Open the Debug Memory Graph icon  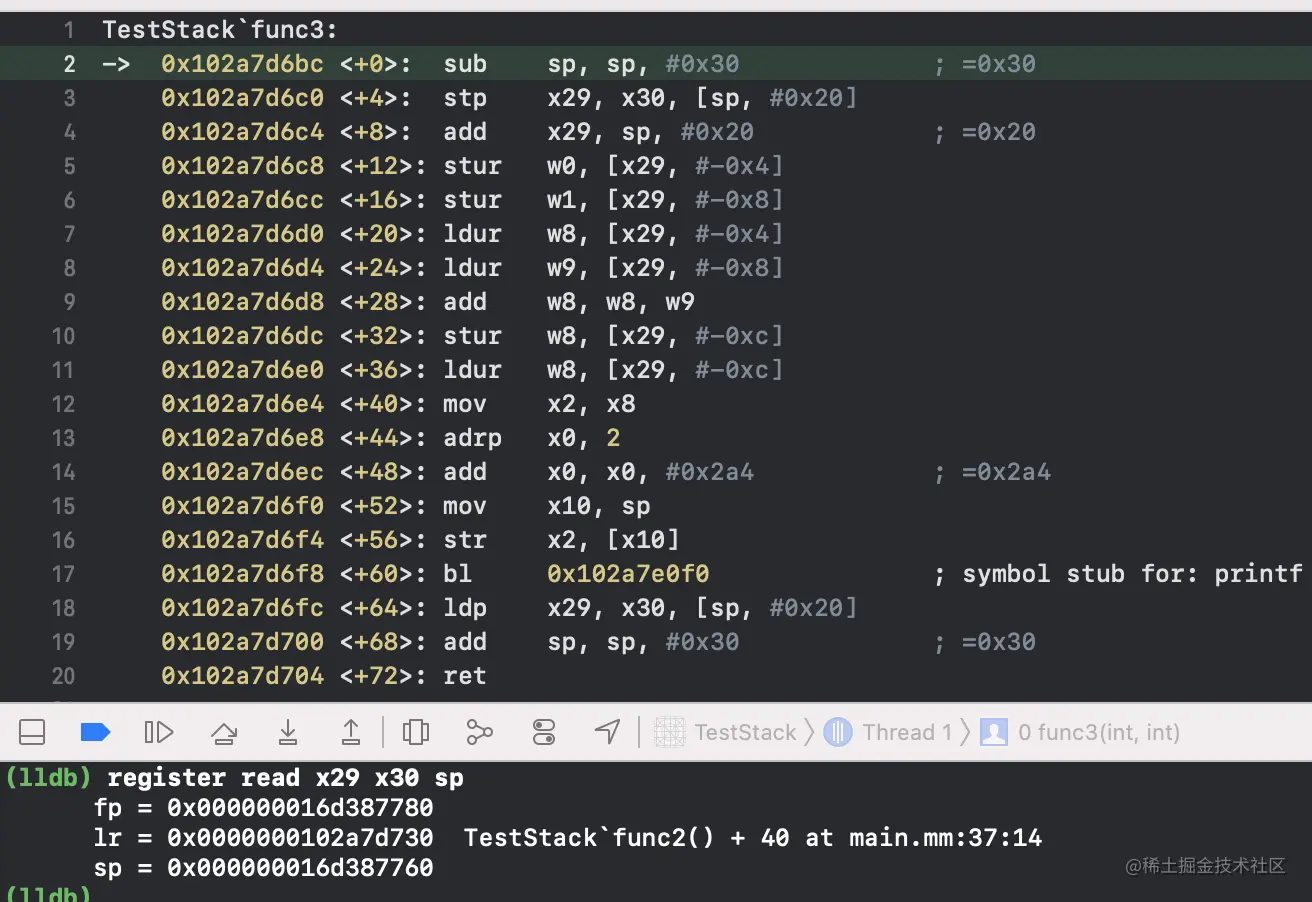480,732
